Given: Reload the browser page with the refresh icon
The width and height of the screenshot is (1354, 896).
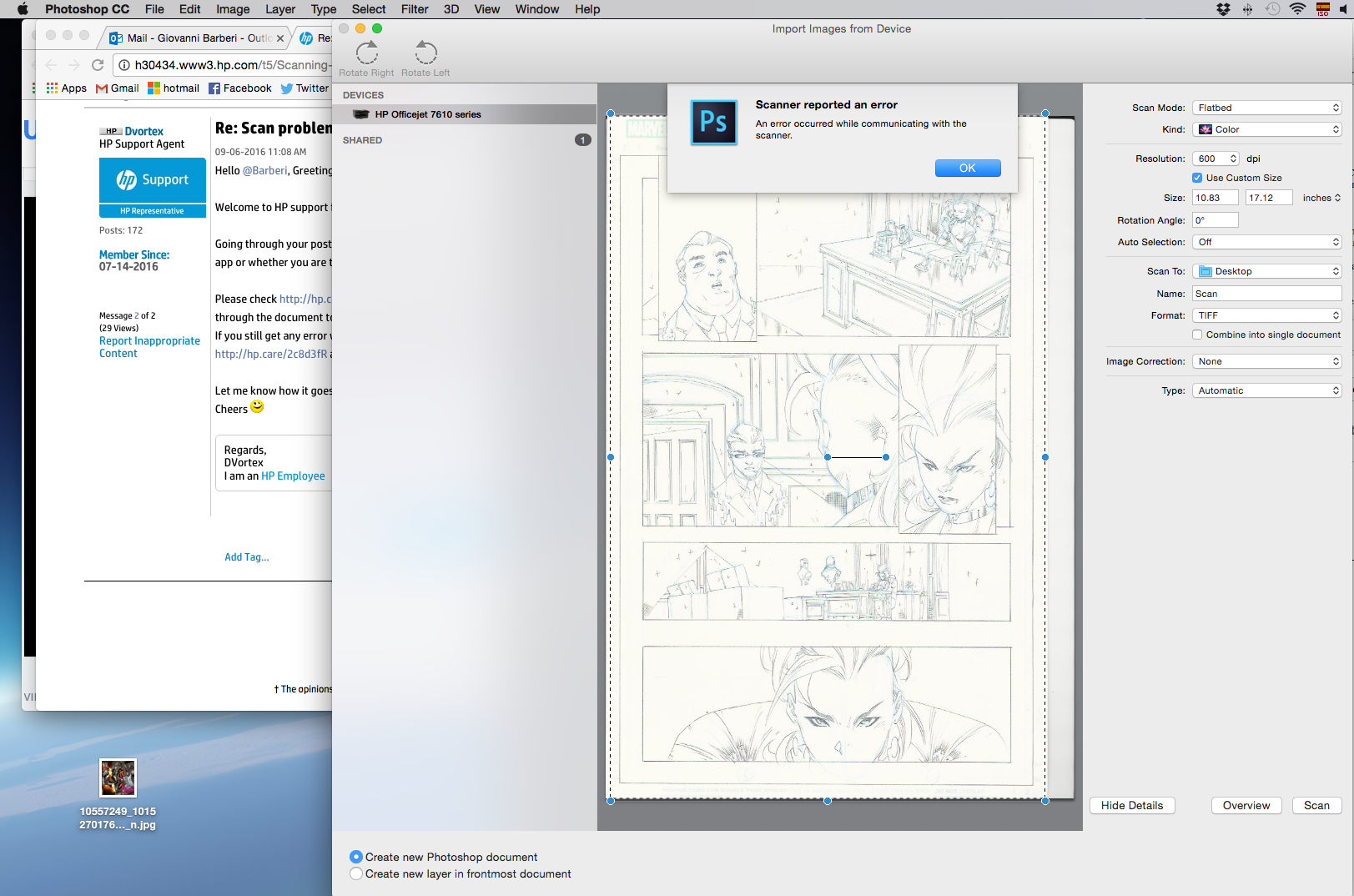Looking at the screenshot, I should [98, 65].
